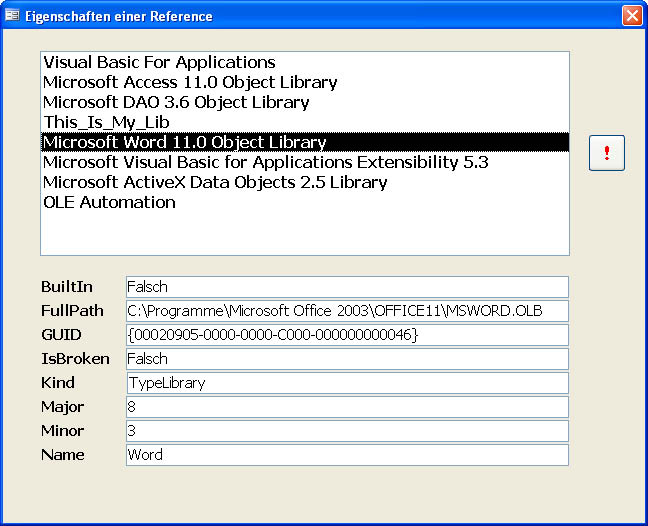Screen dimensions: 648x526
Task: Click the Name field showing Word
Action: (x=347, y=455)
